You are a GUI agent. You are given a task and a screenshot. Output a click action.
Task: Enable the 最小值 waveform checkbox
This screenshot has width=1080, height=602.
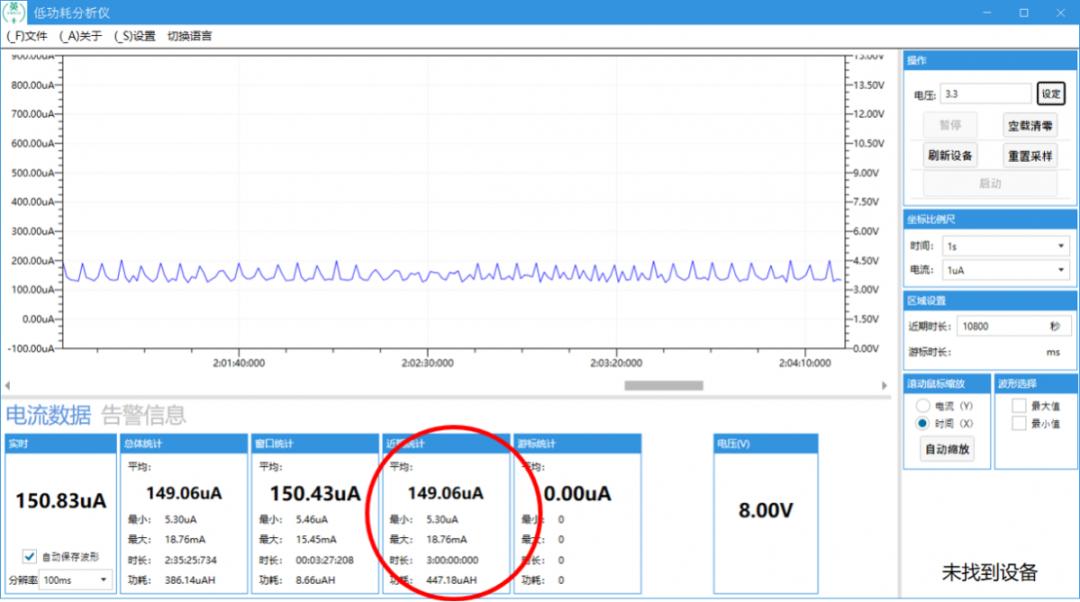[1019, 424]
